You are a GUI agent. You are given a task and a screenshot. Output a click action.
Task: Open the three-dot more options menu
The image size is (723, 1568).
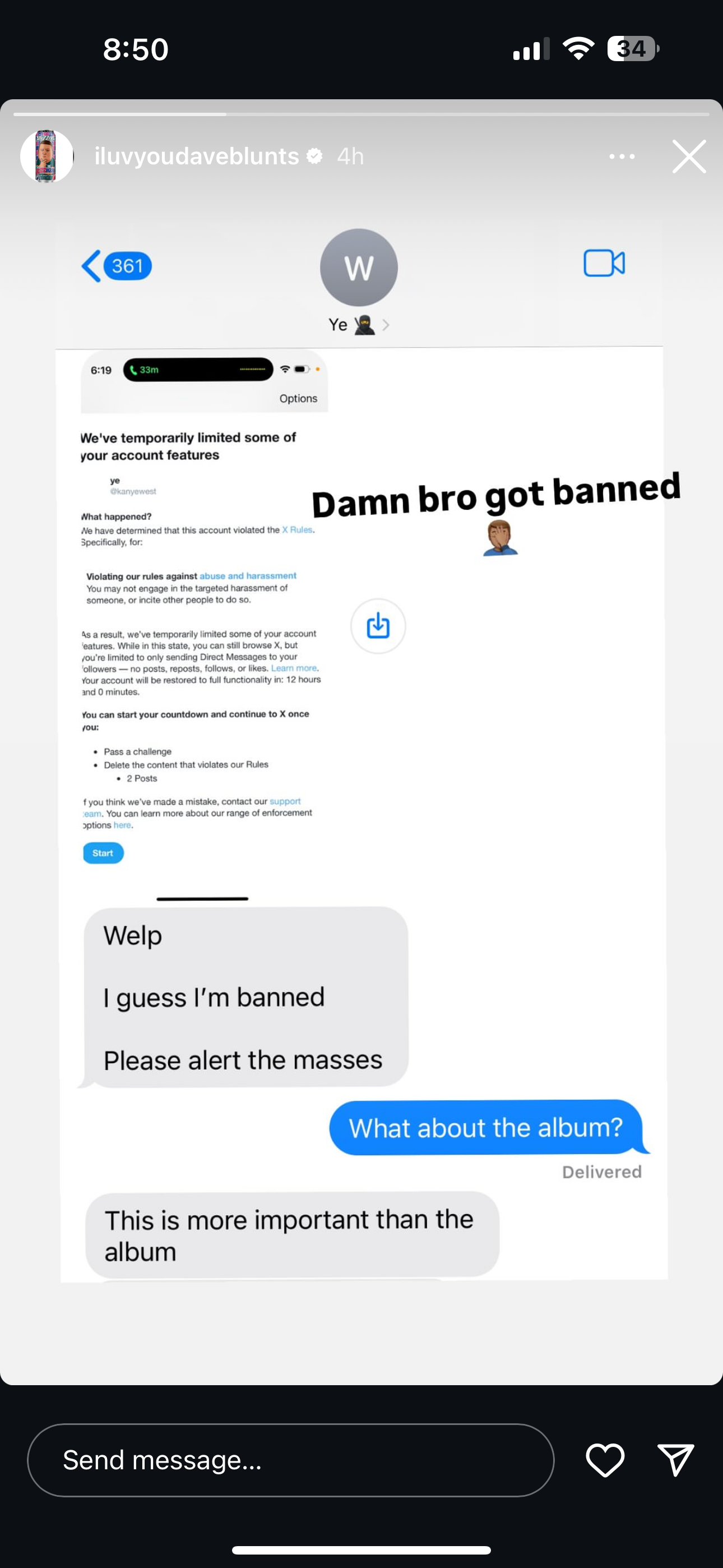click(622, 156)
